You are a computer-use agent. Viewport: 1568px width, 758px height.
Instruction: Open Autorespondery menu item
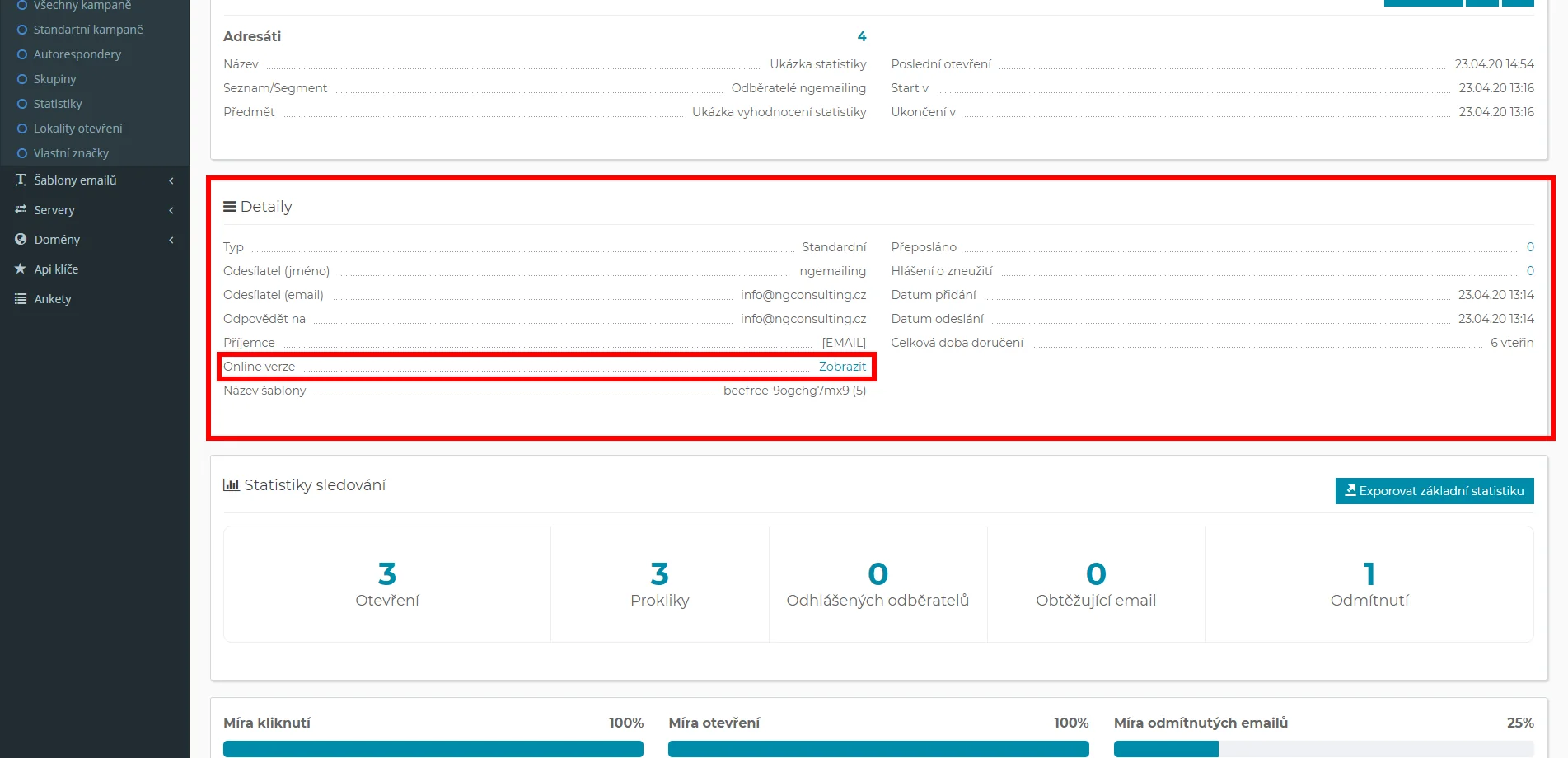pos(77,54)
